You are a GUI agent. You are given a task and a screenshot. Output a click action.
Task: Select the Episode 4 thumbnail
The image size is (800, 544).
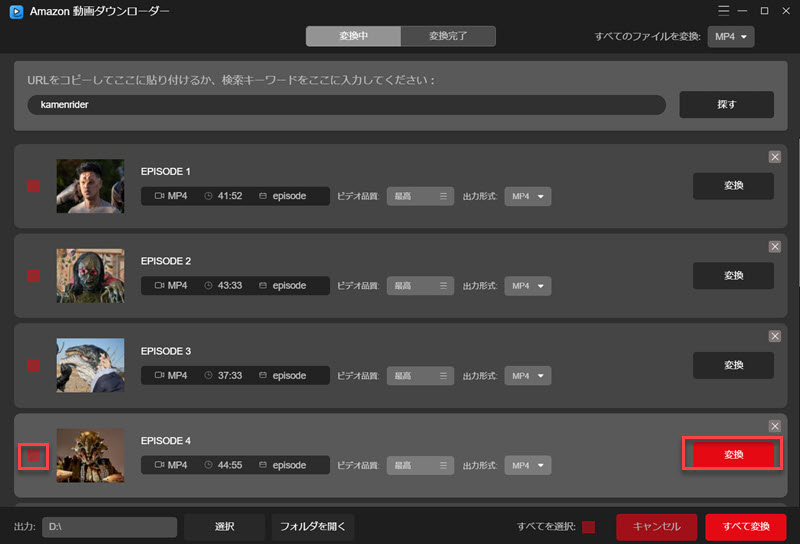(x=90, y=455)
